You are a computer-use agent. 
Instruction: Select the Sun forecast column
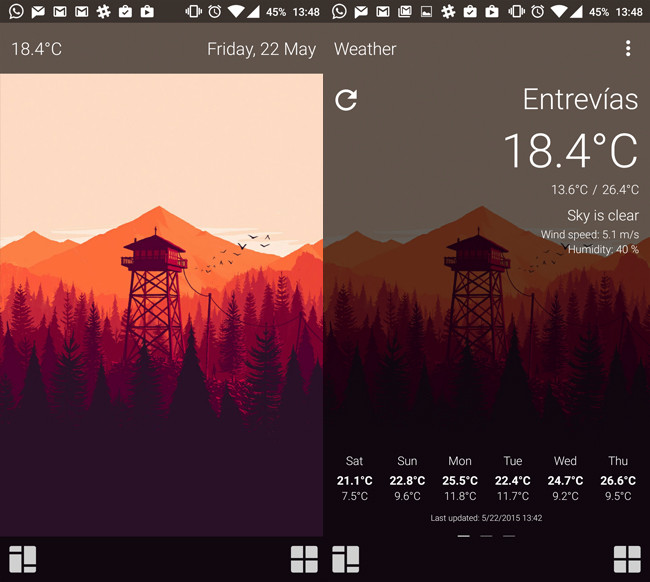tap(407, 478)
